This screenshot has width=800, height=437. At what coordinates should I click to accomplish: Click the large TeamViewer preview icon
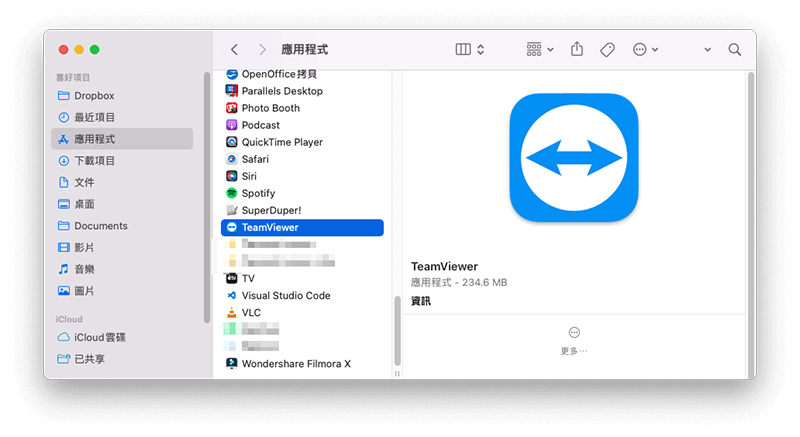(x=574, y=158)
